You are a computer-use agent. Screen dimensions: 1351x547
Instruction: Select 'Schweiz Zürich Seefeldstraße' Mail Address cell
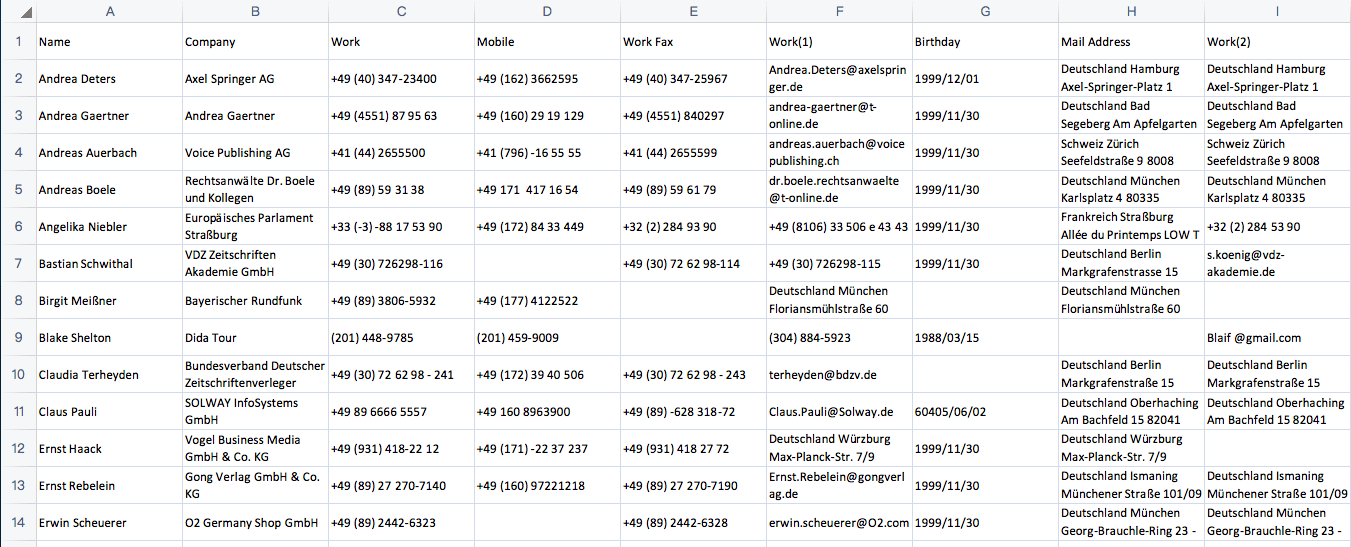pyautogui.click(x=1131, y=153)
